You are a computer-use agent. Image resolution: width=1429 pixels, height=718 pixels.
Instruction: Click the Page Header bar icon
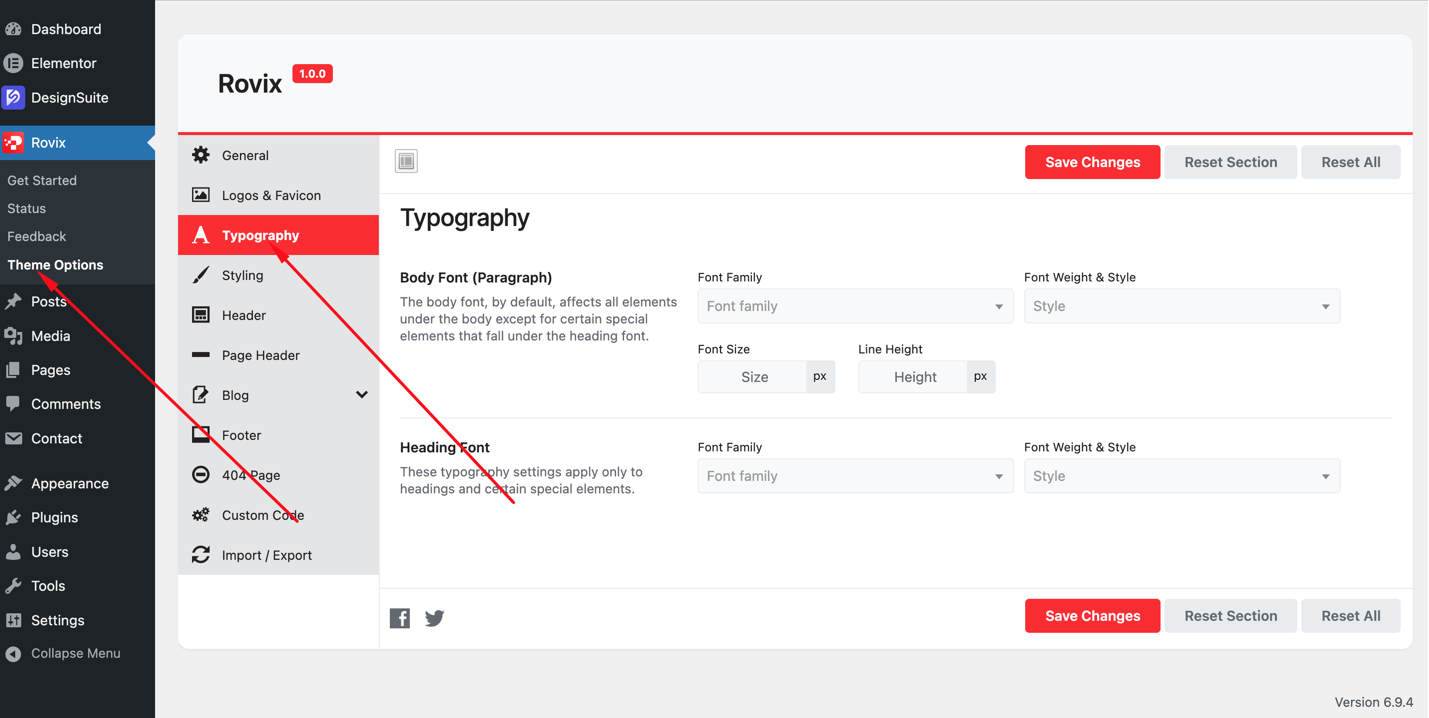(x=201, y=355)
